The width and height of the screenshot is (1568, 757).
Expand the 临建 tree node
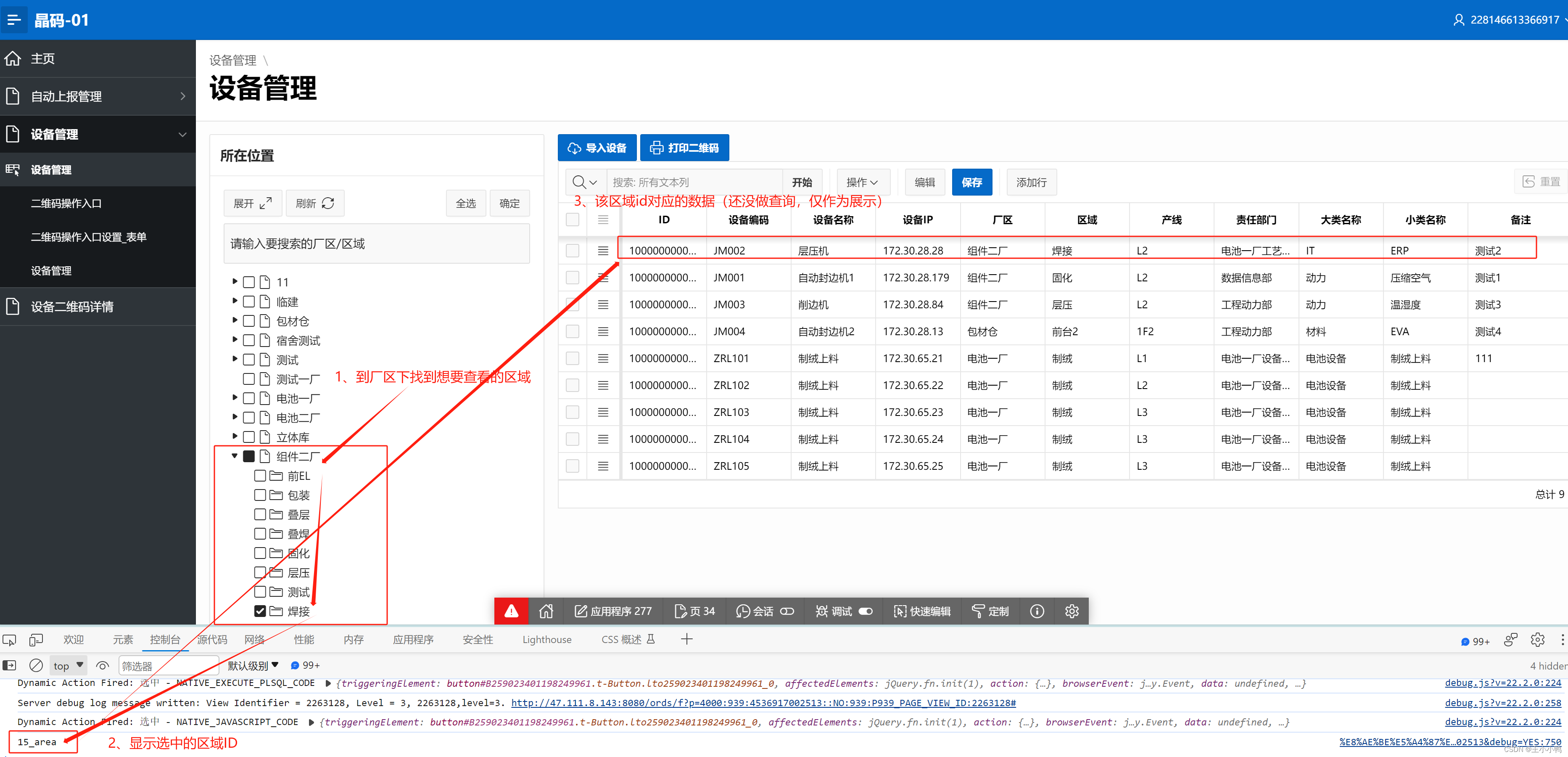pos(235,302)
